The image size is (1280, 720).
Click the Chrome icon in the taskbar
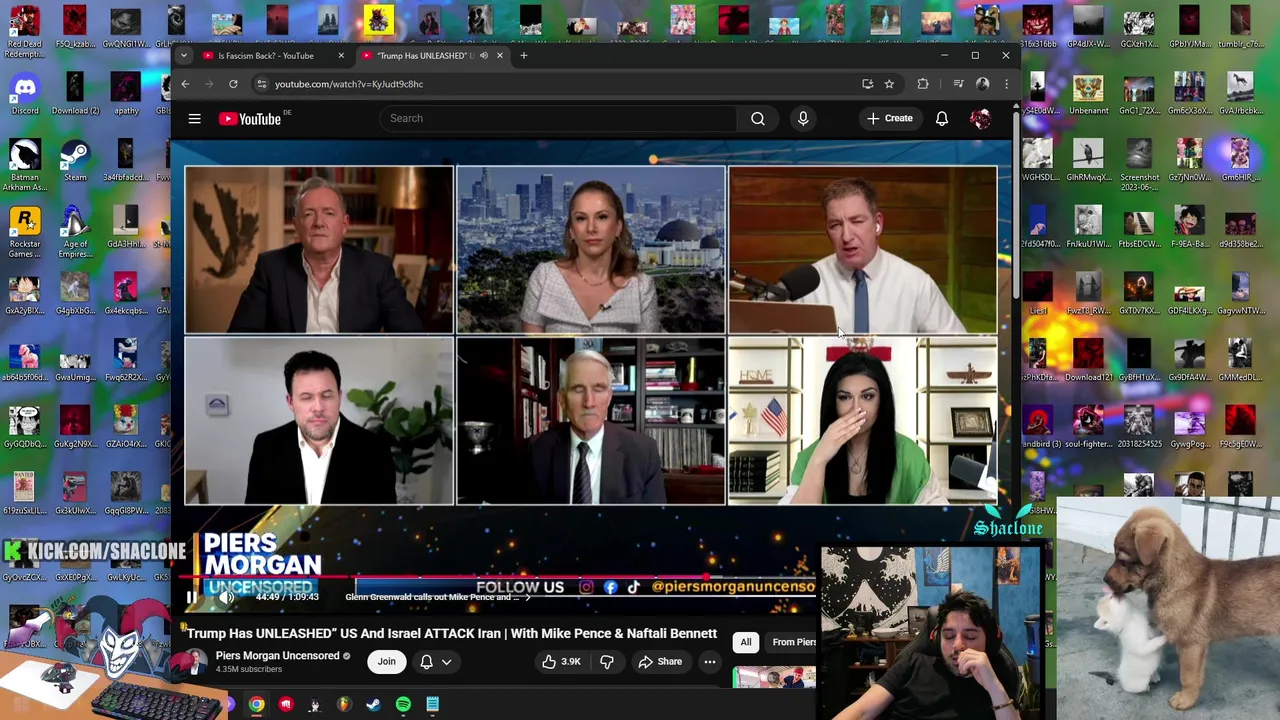257,704
